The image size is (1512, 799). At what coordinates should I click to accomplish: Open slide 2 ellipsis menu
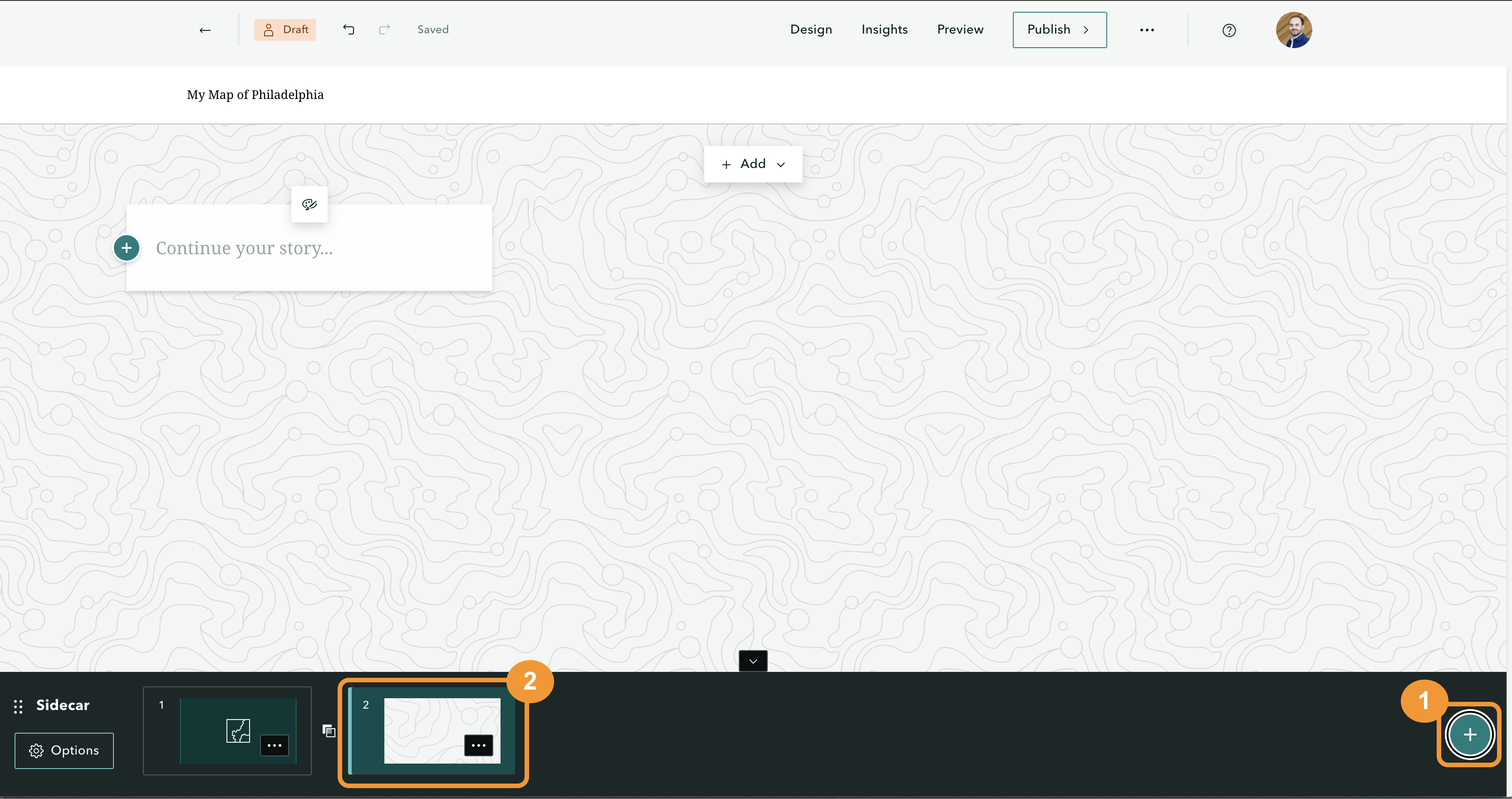(478, 745)
